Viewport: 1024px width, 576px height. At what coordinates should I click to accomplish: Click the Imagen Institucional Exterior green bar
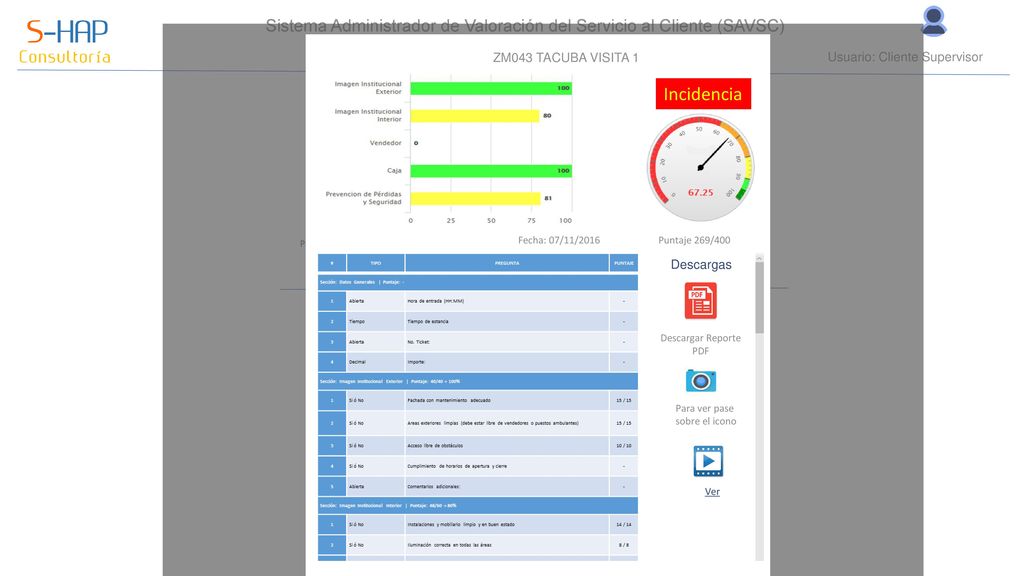pos(491,88)
